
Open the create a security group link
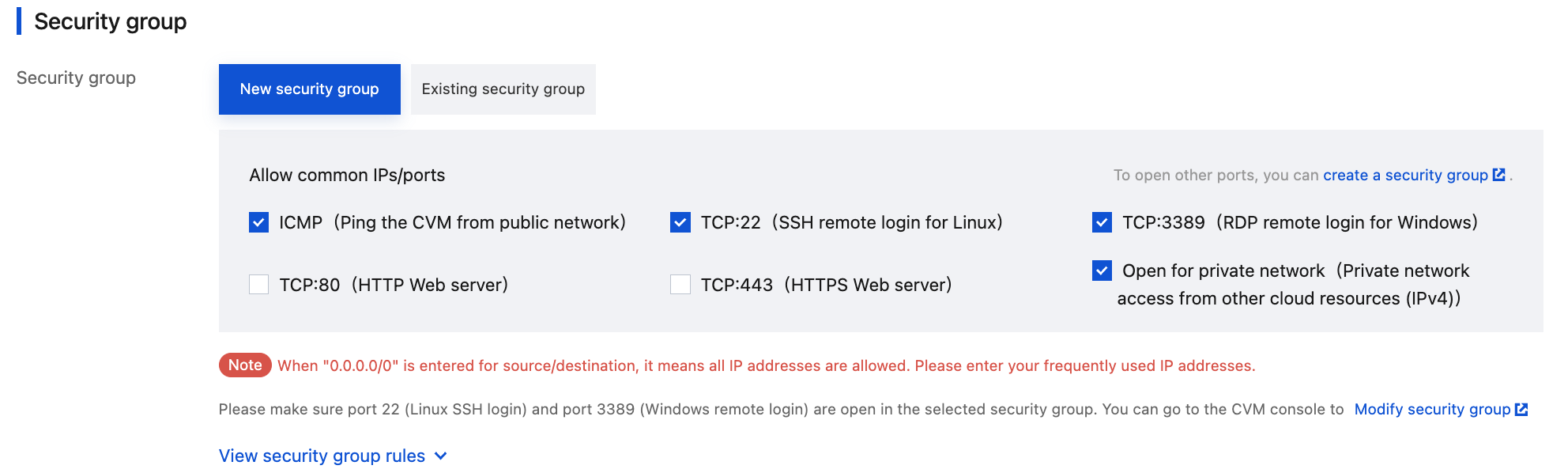point(1404,175)
